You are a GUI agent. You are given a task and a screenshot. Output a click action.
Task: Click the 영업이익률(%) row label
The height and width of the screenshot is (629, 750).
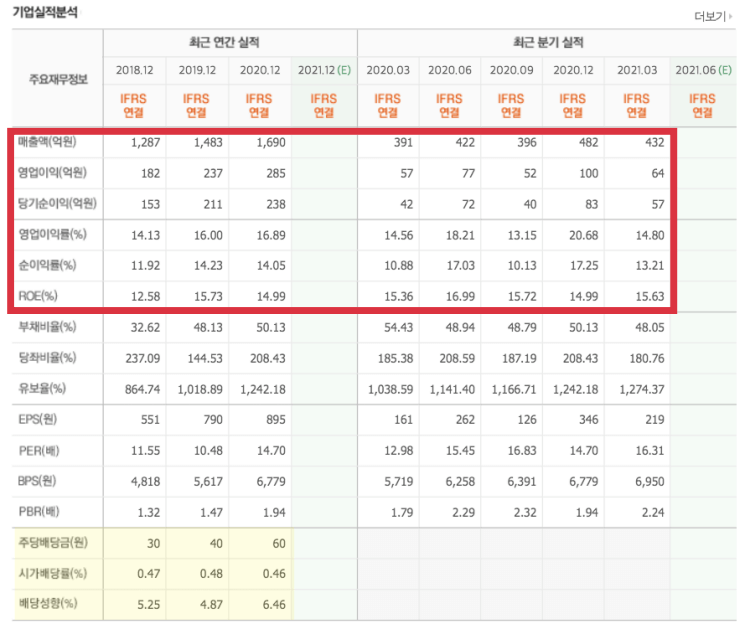52,234
